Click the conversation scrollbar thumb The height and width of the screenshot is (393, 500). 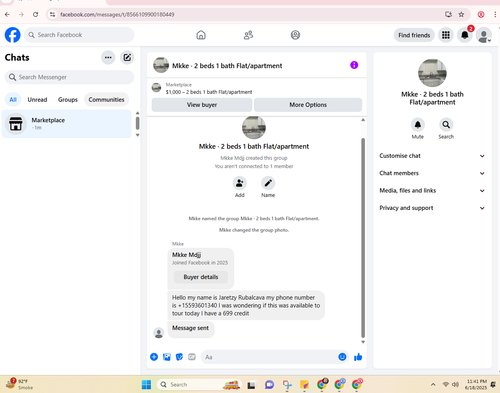click(363, 238)
